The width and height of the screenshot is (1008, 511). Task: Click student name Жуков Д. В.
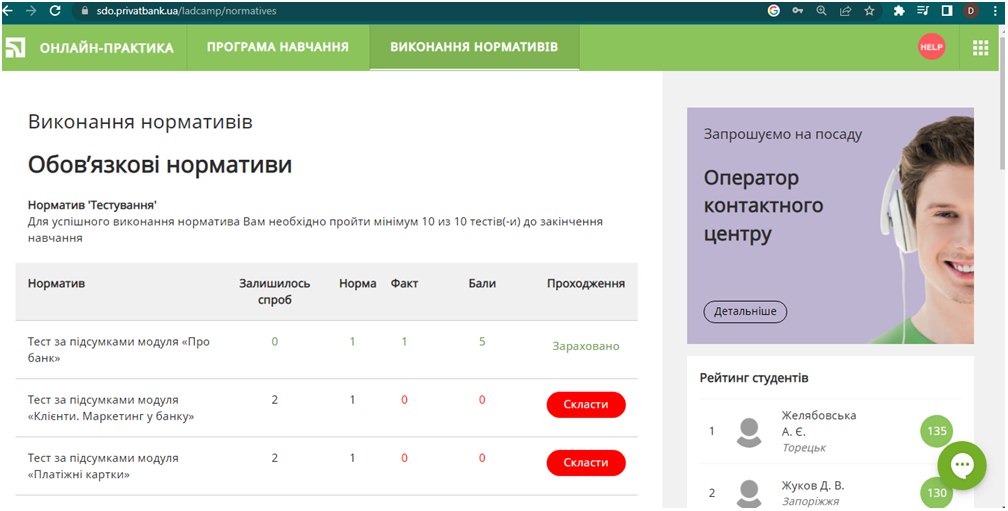pyautogui.click(x=813, y=486)
